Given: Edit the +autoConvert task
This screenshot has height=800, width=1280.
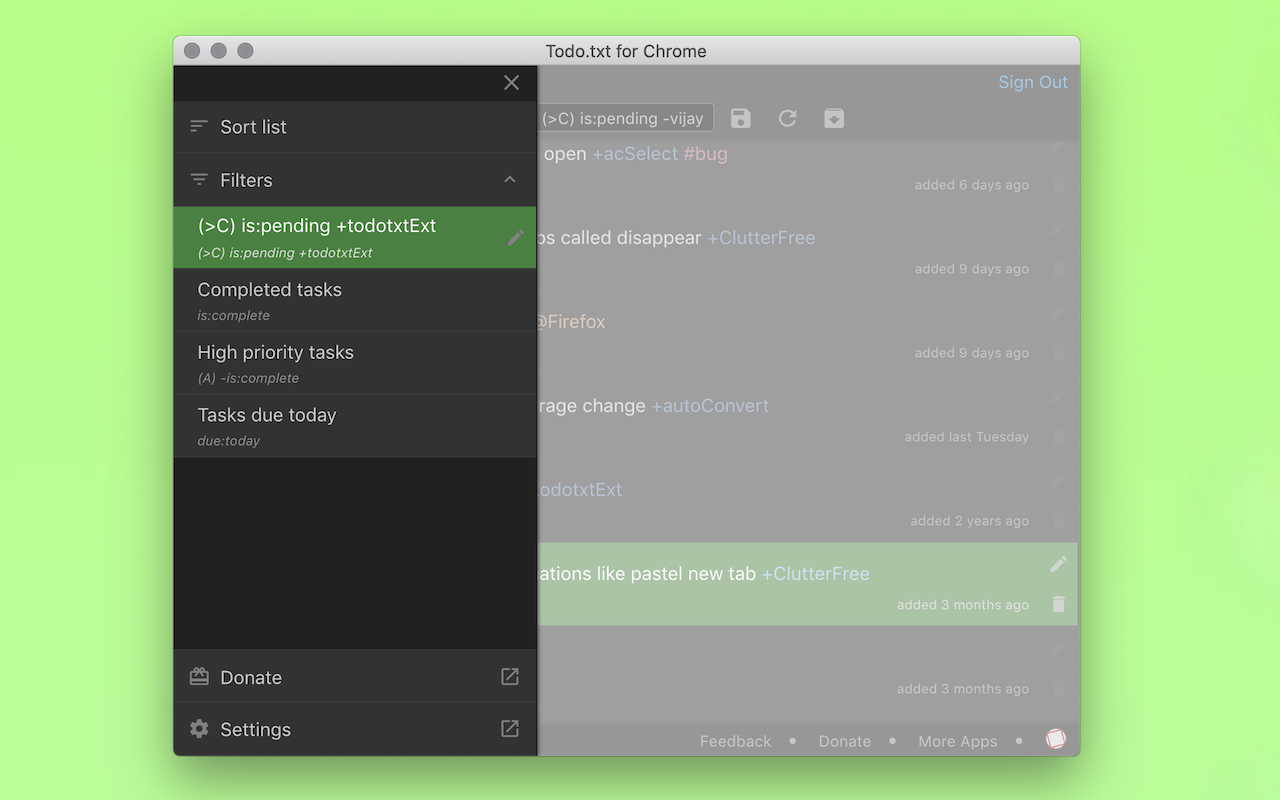Looking at the screenshot, I should click(1058, 396).
